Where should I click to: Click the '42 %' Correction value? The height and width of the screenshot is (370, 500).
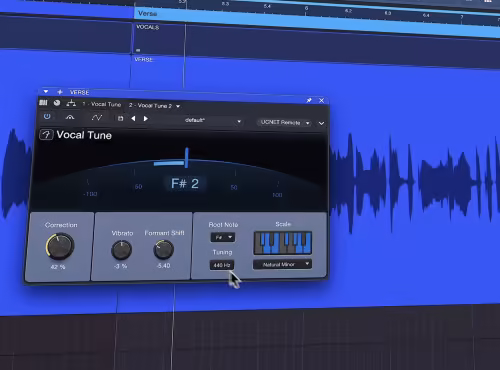pyautogui.click(x=58, y=267)
